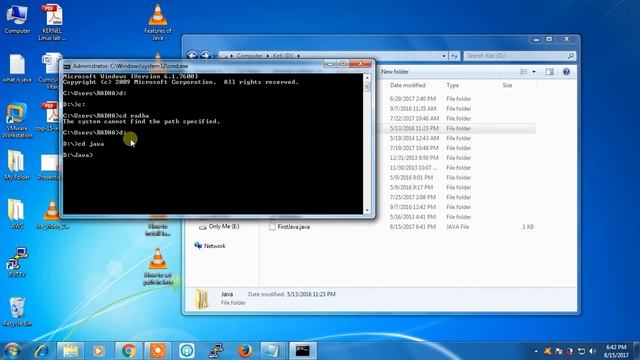
Task: Click the Explorer change view icon
Action: (x=524, y=72)
